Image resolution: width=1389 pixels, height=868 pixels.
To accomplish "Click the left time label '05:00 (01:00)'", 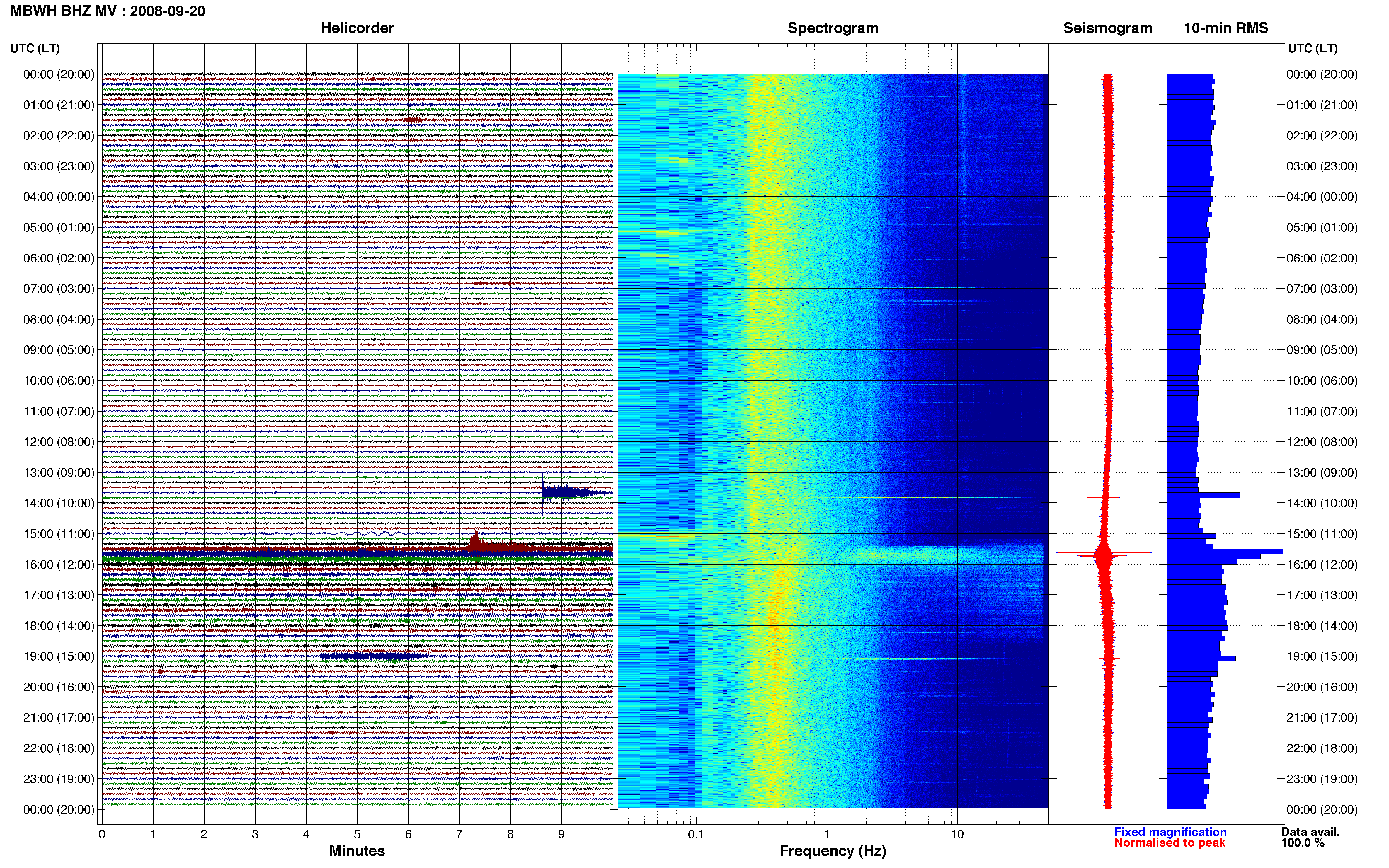I will coord(59,227).
